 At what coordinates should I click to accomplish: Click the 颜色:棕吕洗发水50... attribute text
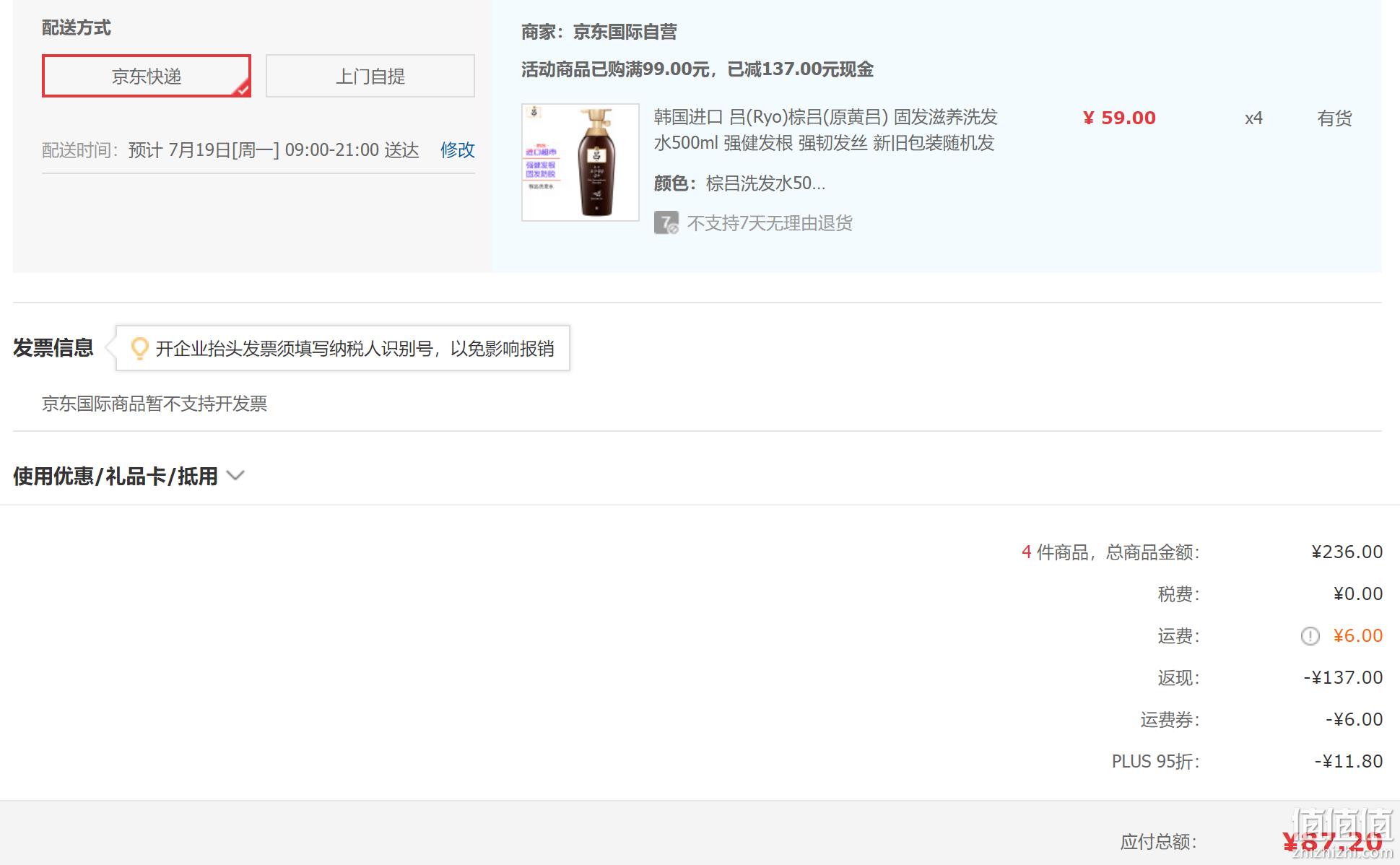tap(739, 183)
